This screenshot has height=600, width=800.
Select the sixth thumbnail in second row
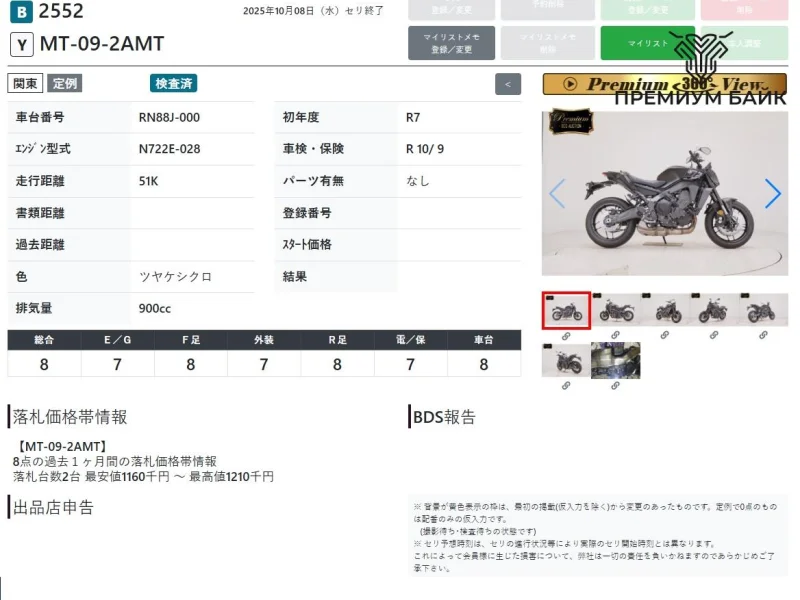tap(566, 360)
